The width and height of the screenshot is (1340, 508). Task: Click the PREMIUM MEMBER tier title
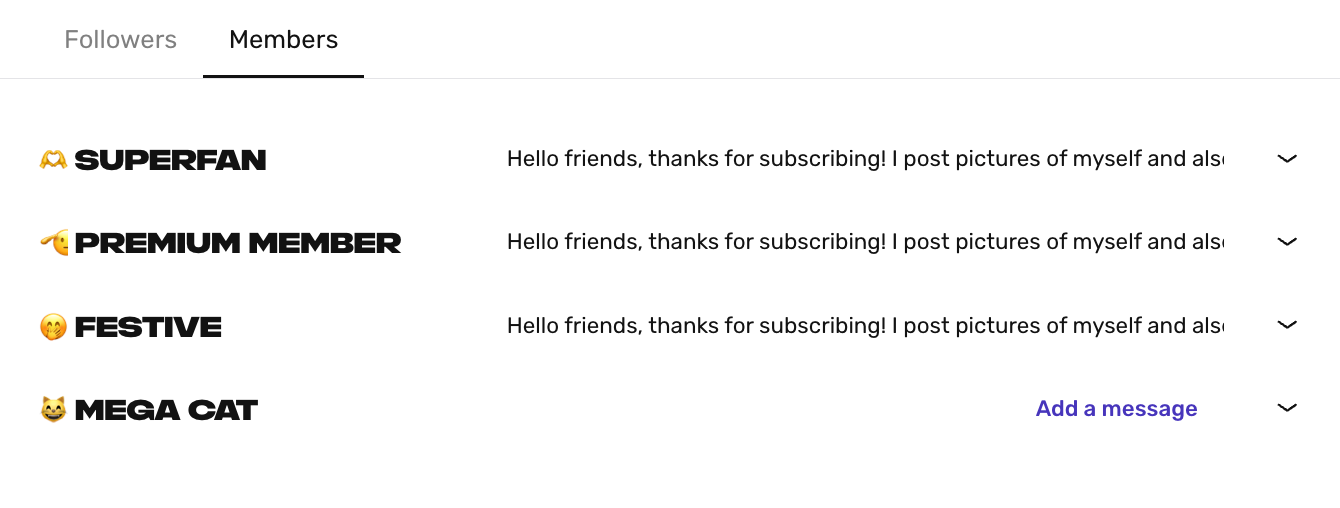point(238,243)
